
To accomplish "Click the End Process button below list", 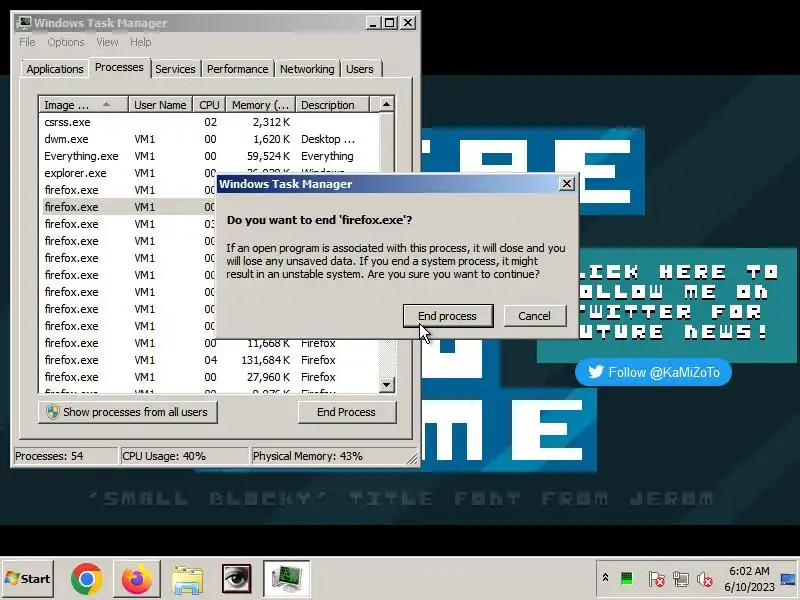I will pos(346,412).
